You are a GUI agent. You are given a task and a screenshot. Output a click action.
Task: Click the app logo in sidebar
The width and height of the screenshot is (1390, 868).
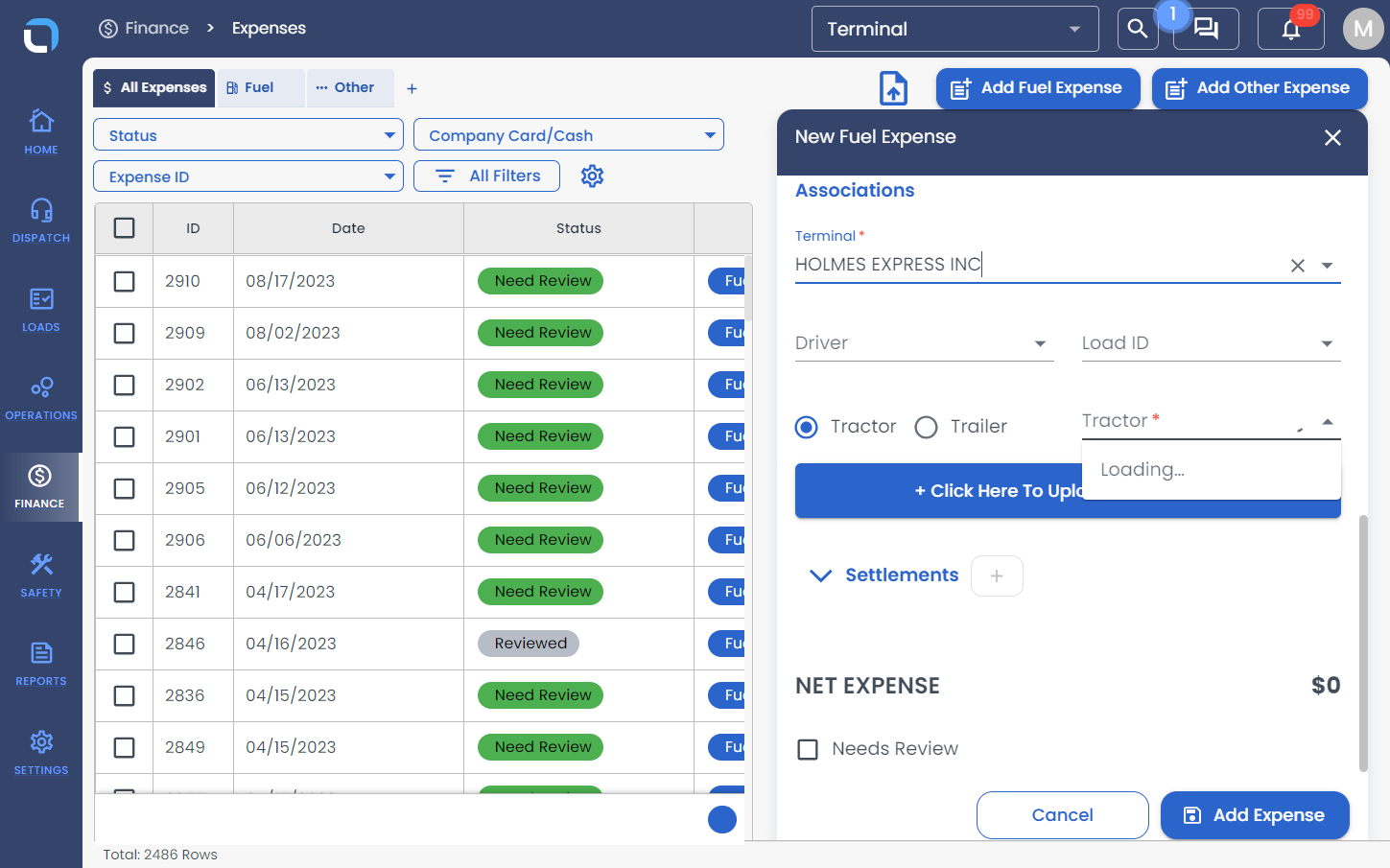41,35
